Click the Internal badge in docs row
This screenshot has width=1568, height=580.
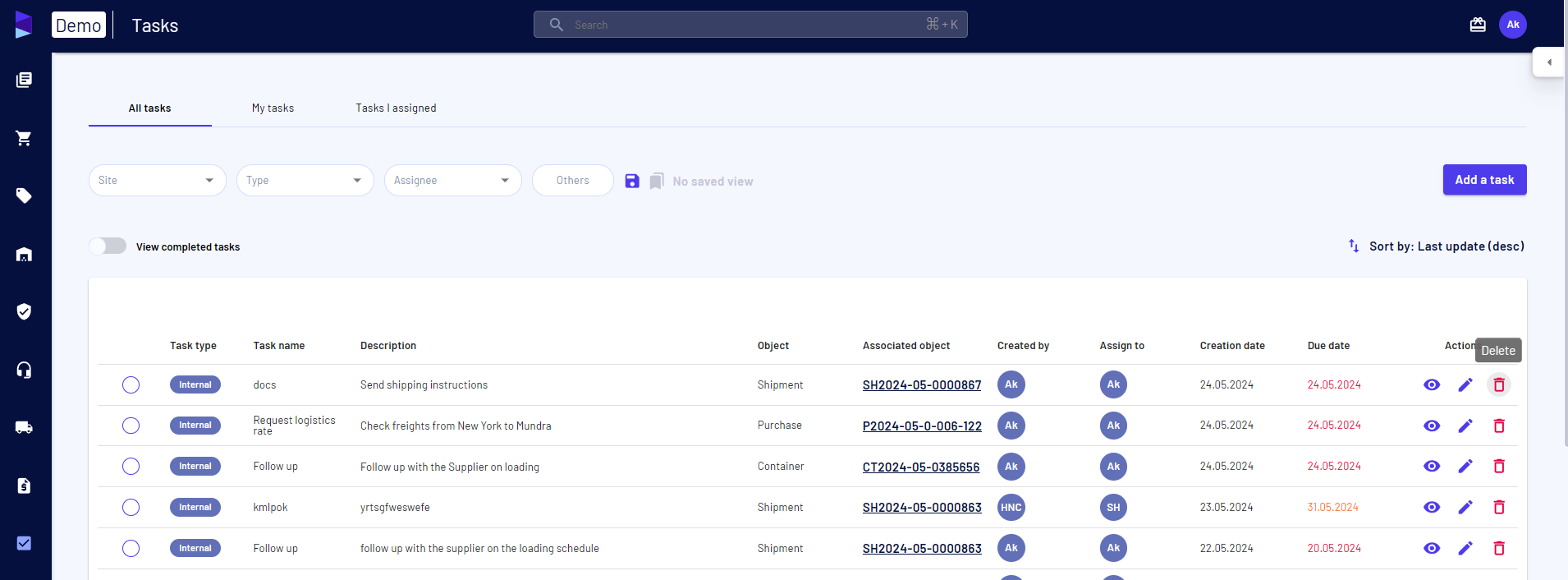pyautogui.click(x=195, y=384)
